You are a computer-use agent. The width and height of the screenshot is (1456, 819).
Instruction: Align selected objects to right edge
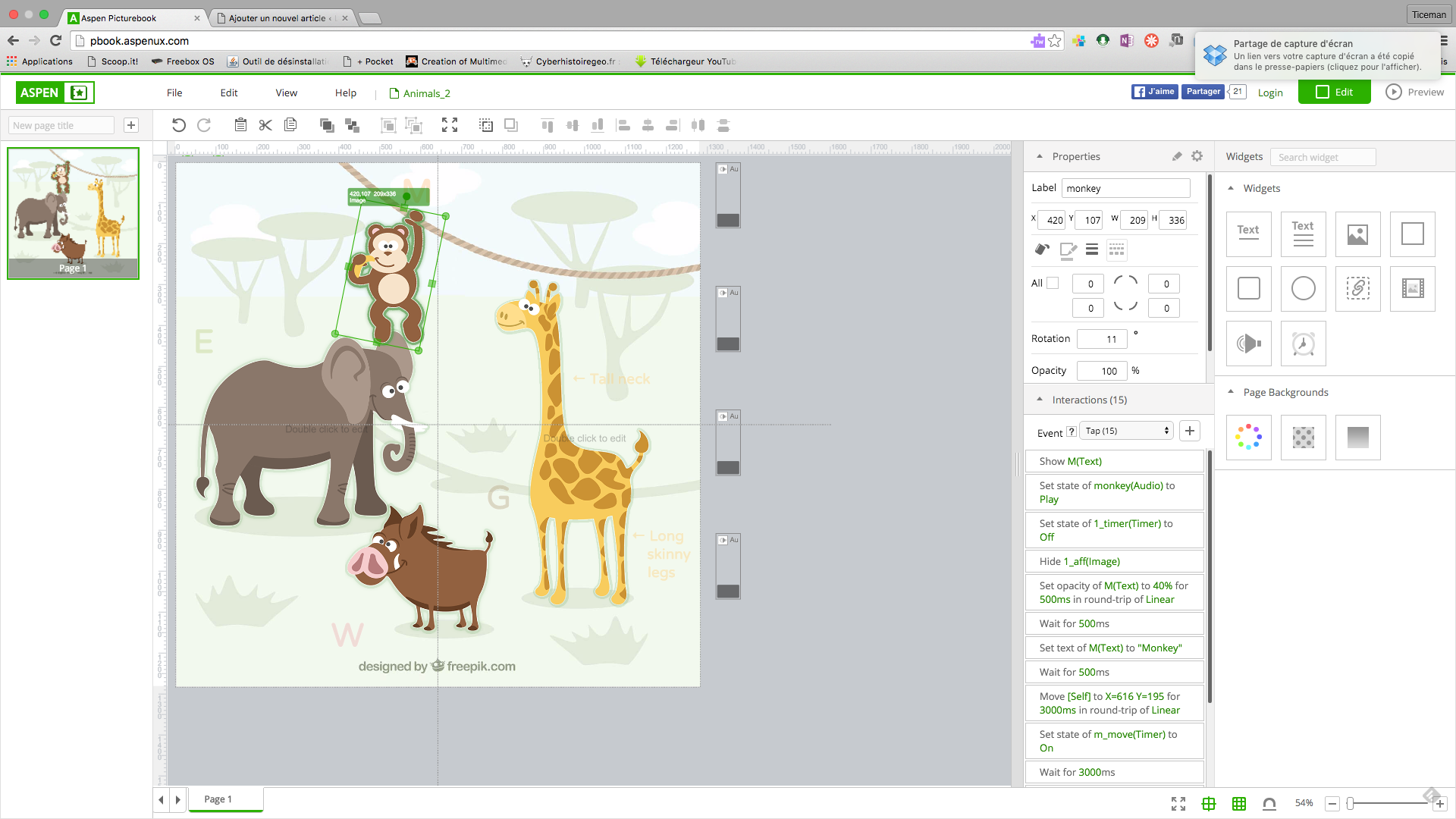673,125
